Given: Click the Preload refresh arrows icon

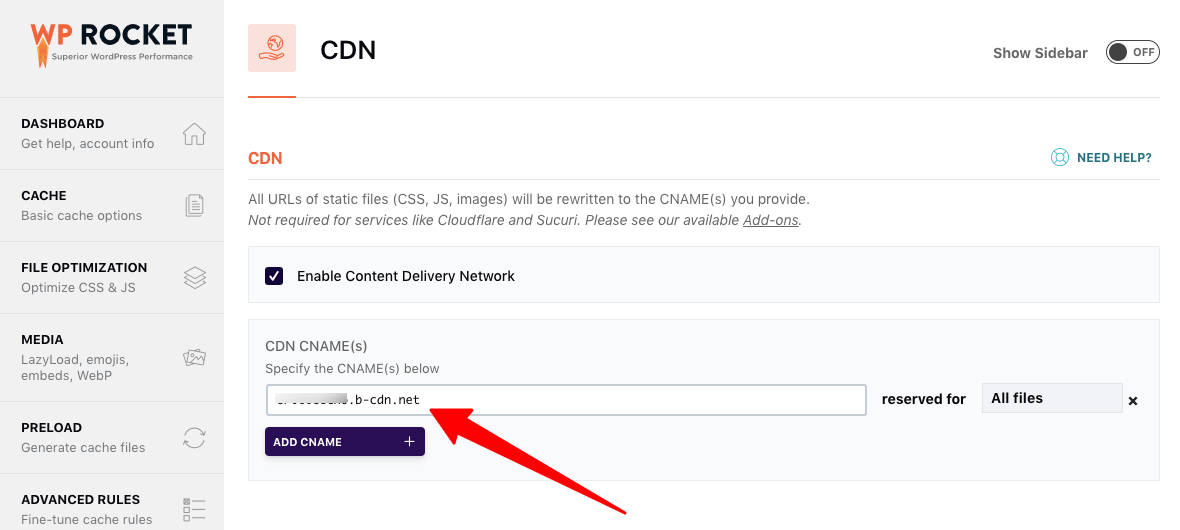Looking at the screenshot, I should (194, 438).
